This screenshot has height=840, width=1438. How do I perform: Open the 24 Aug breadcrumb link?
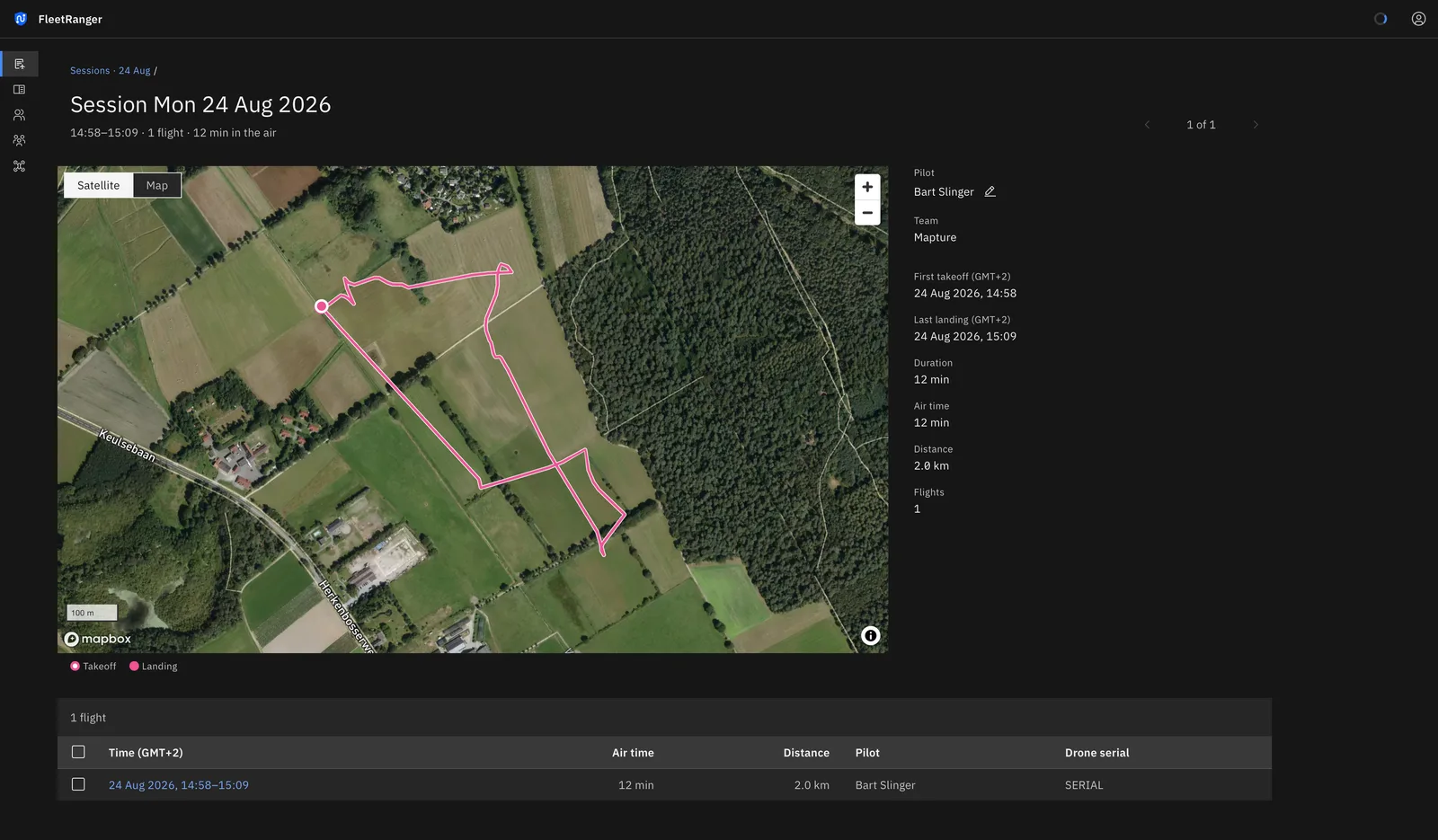pyautogui.click(x=135, y=71)
